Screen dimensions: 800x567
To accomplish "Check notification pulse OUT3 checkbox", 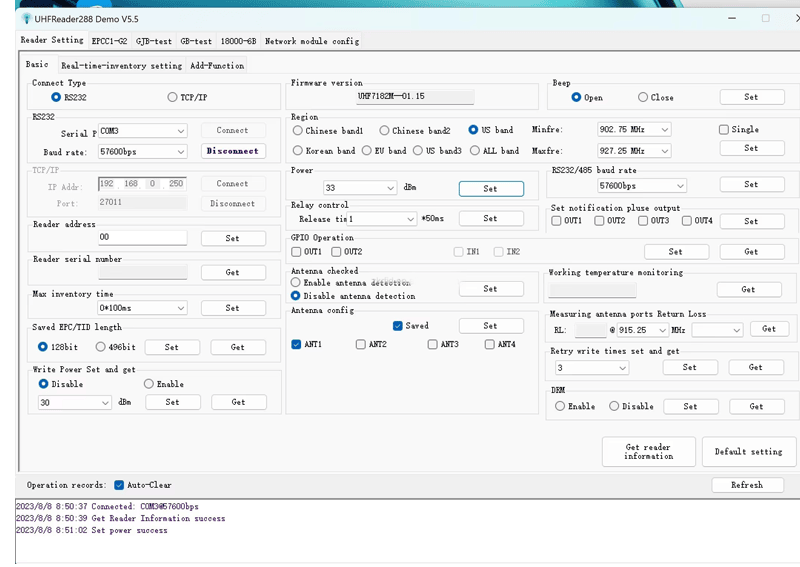I will point(654,220).
